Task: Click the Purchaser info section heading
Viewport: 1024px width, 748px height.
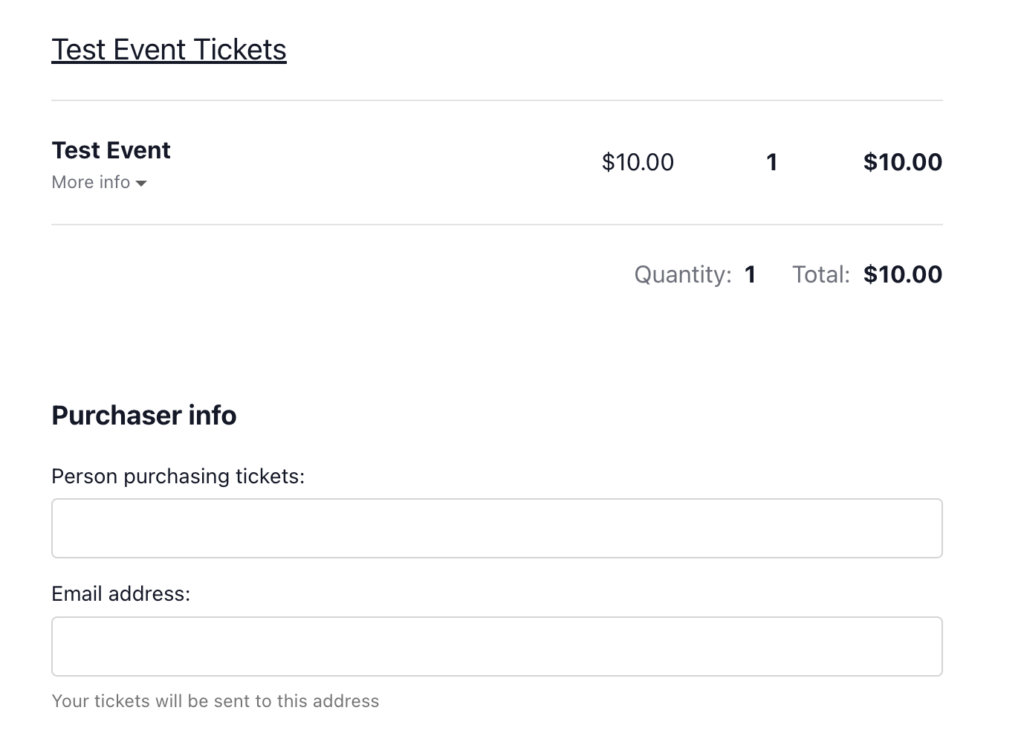Action: pyautogui.click(x=143, y=415)
